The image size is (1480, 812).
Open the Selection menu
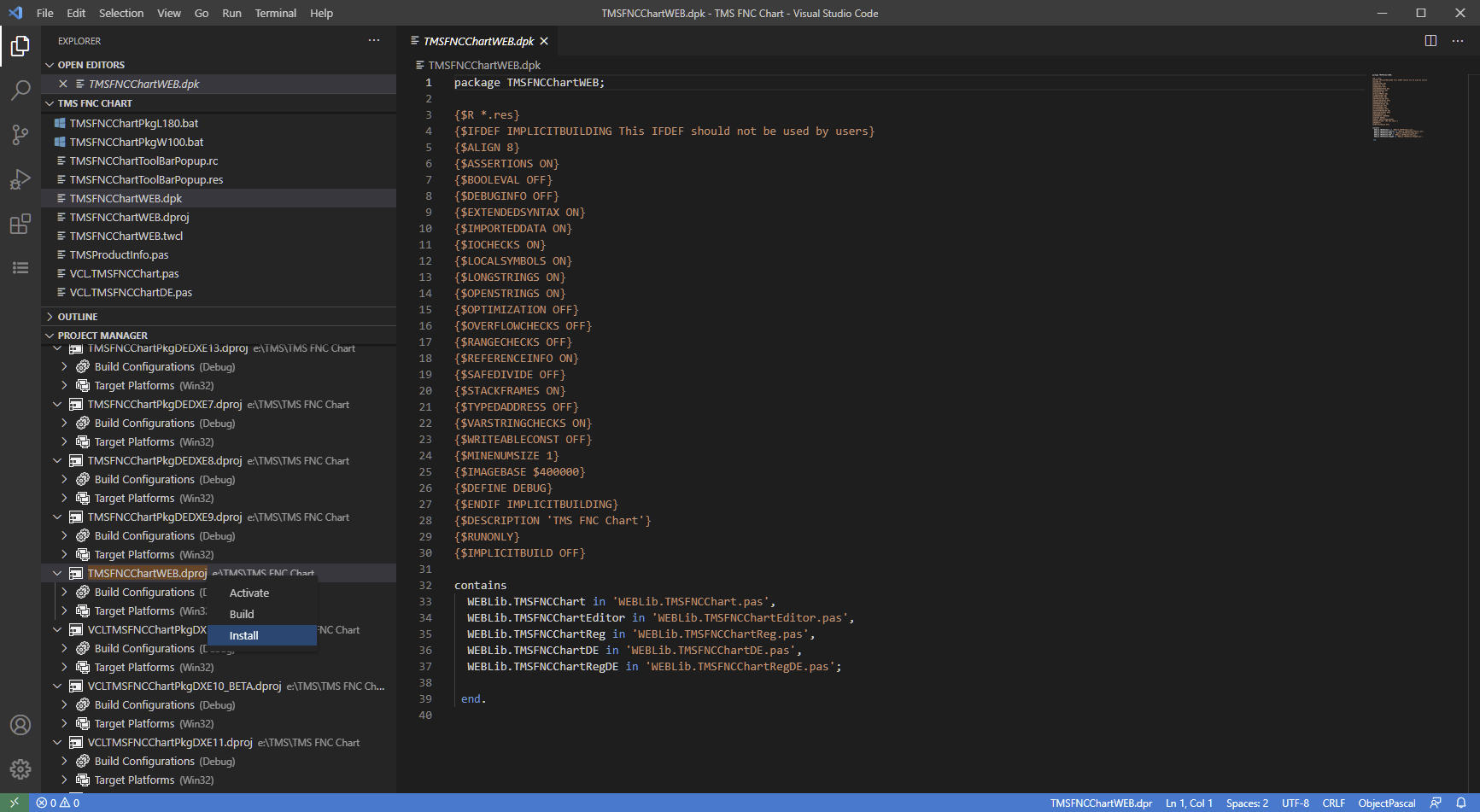click(121, 13)
